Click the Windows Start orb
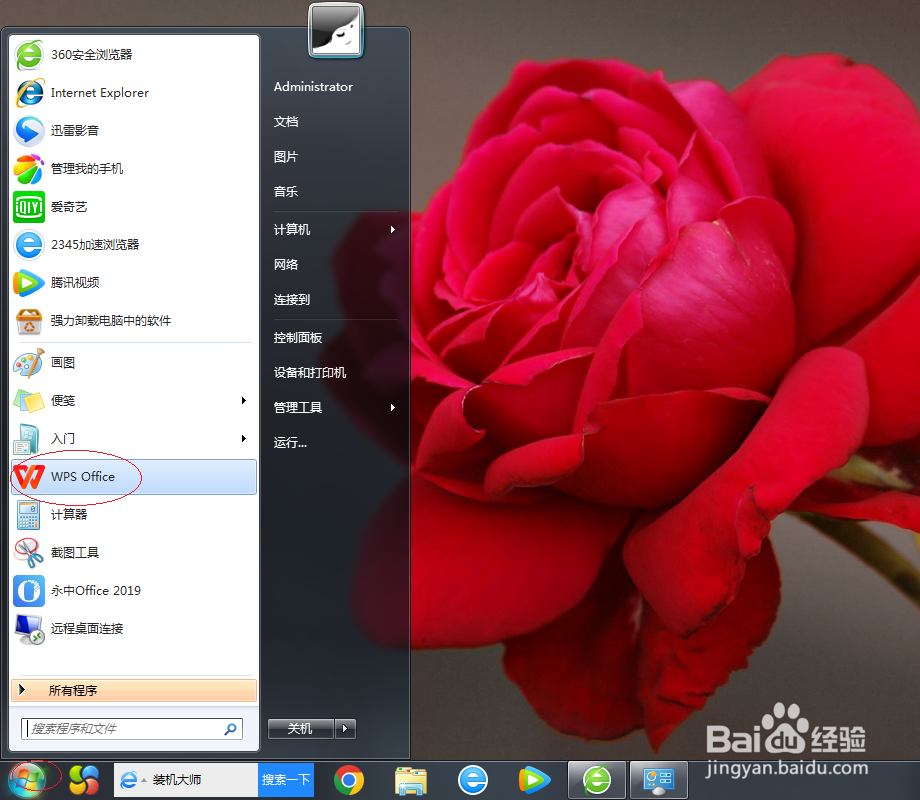920x800 pixels. point(27,780)
